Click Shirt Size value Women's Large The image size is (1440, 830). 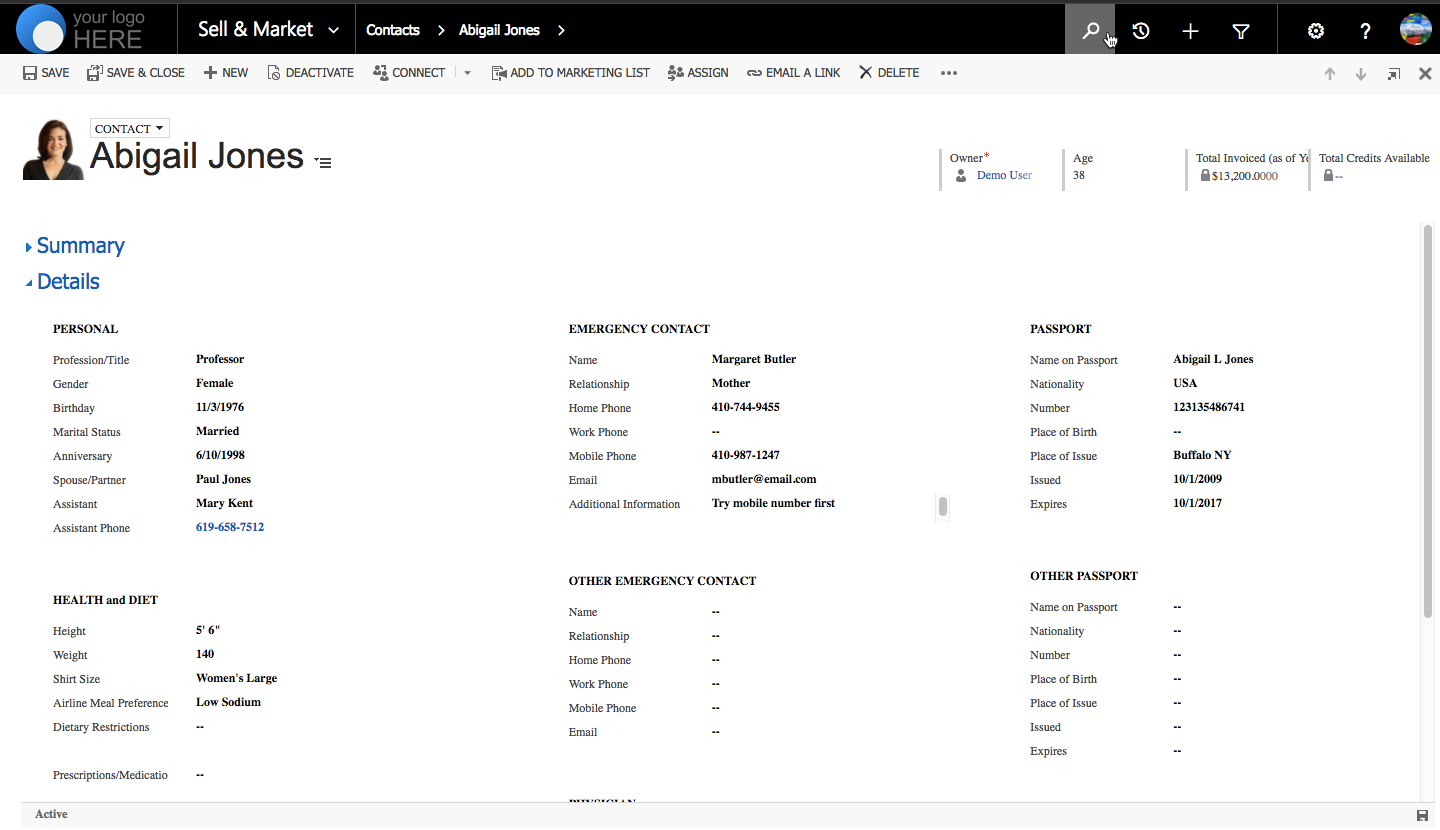[237, 678]
